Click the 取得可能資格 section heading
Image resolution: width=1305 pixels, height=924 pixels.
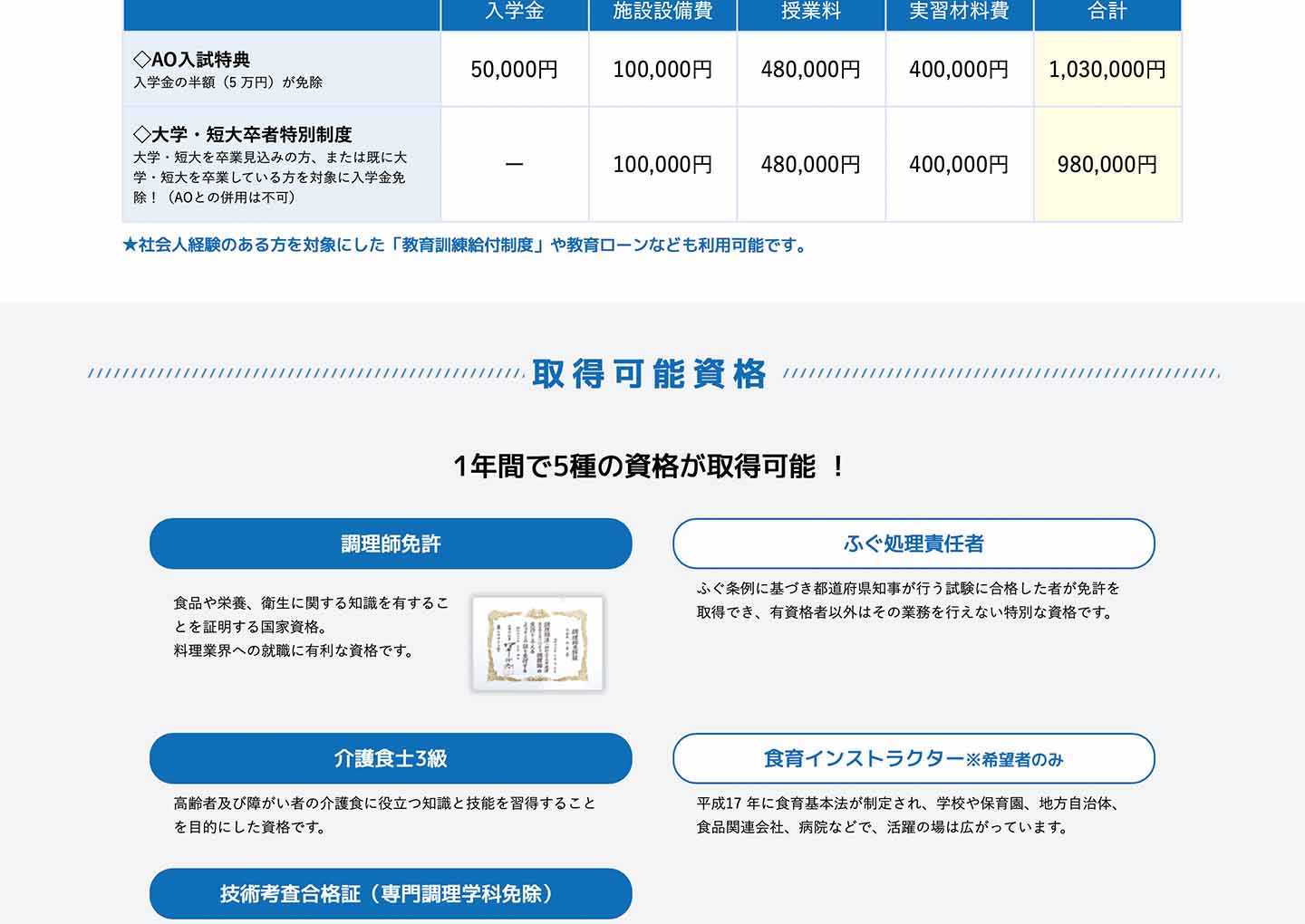pyautogui.click(x=649, y=373)
